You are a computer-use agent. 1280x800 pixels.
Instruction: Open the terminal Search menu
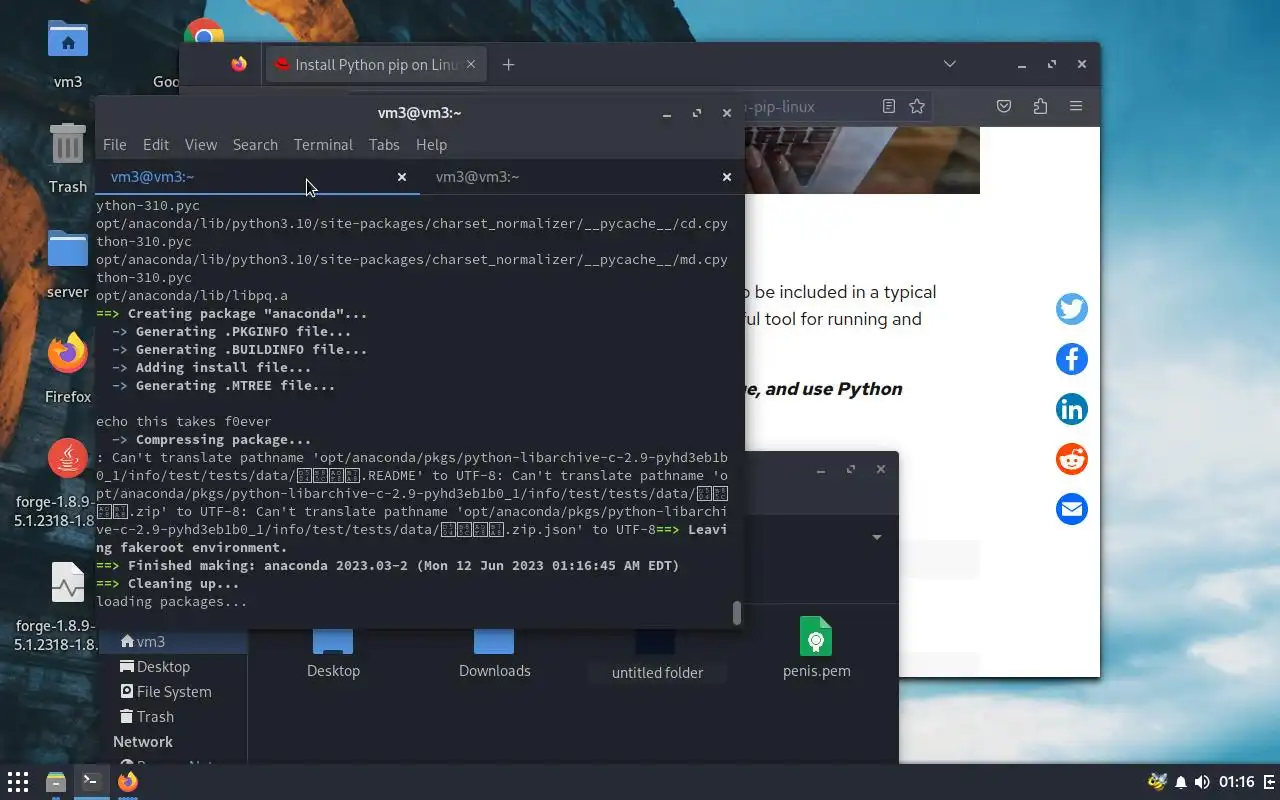coord(255,145)
